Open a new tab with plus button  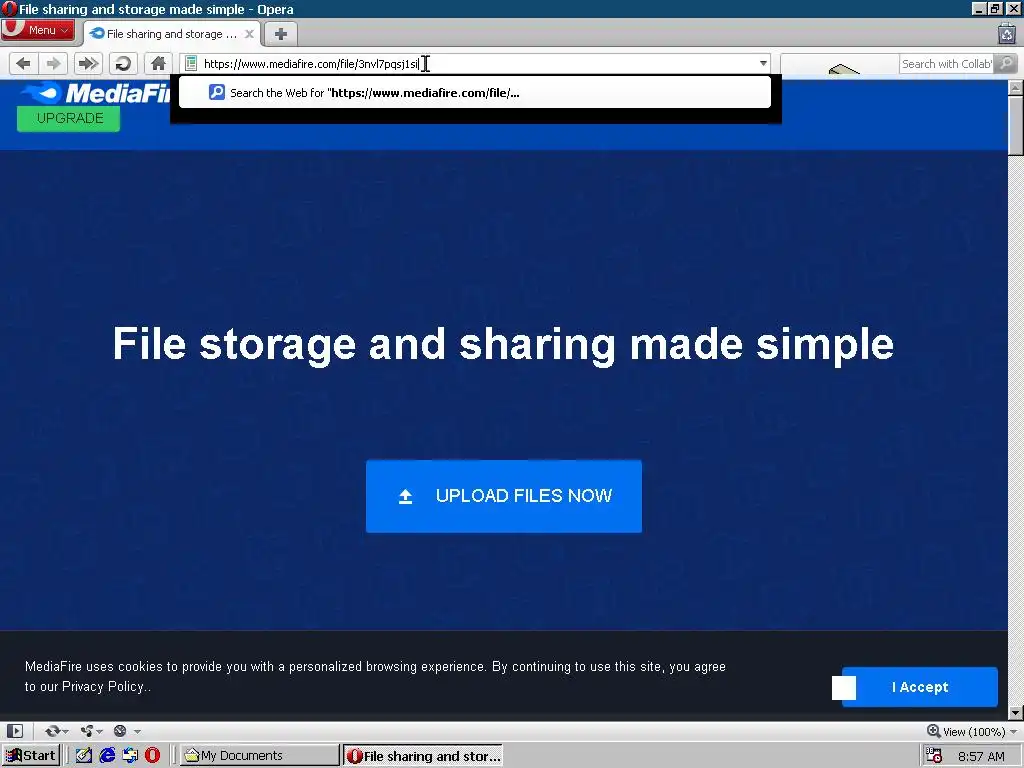pos(281,34)
